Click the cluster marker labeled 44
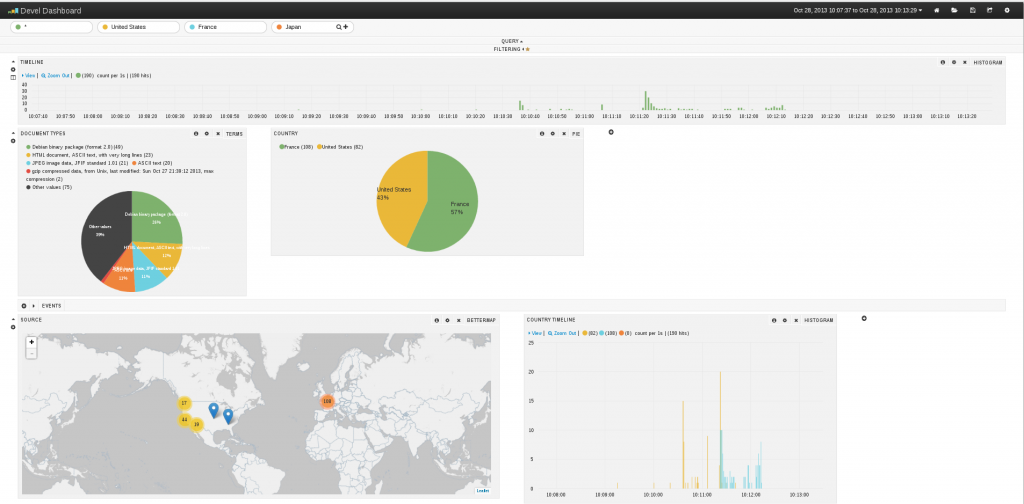 [185, 420]
